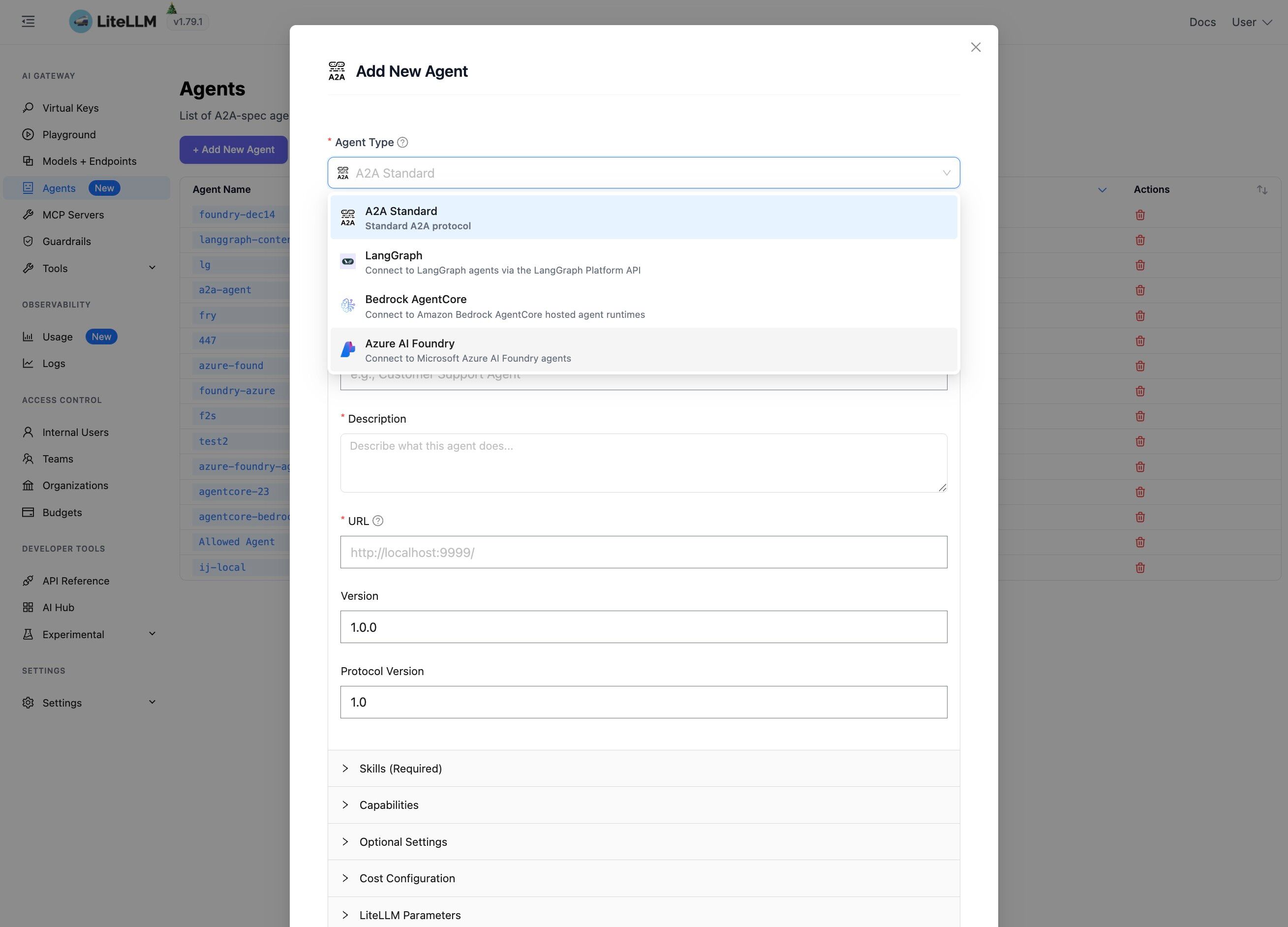Viewport: 1288px width, 927px height.
Task: Click the sidebar collapse hamburger icon
Action: [27, 21]
